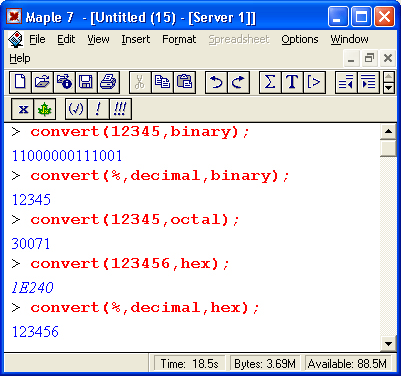The height and width of the screenshot is (376, 401).
Task: Click the Open URL icon
Action: click(x=64, y=82)
